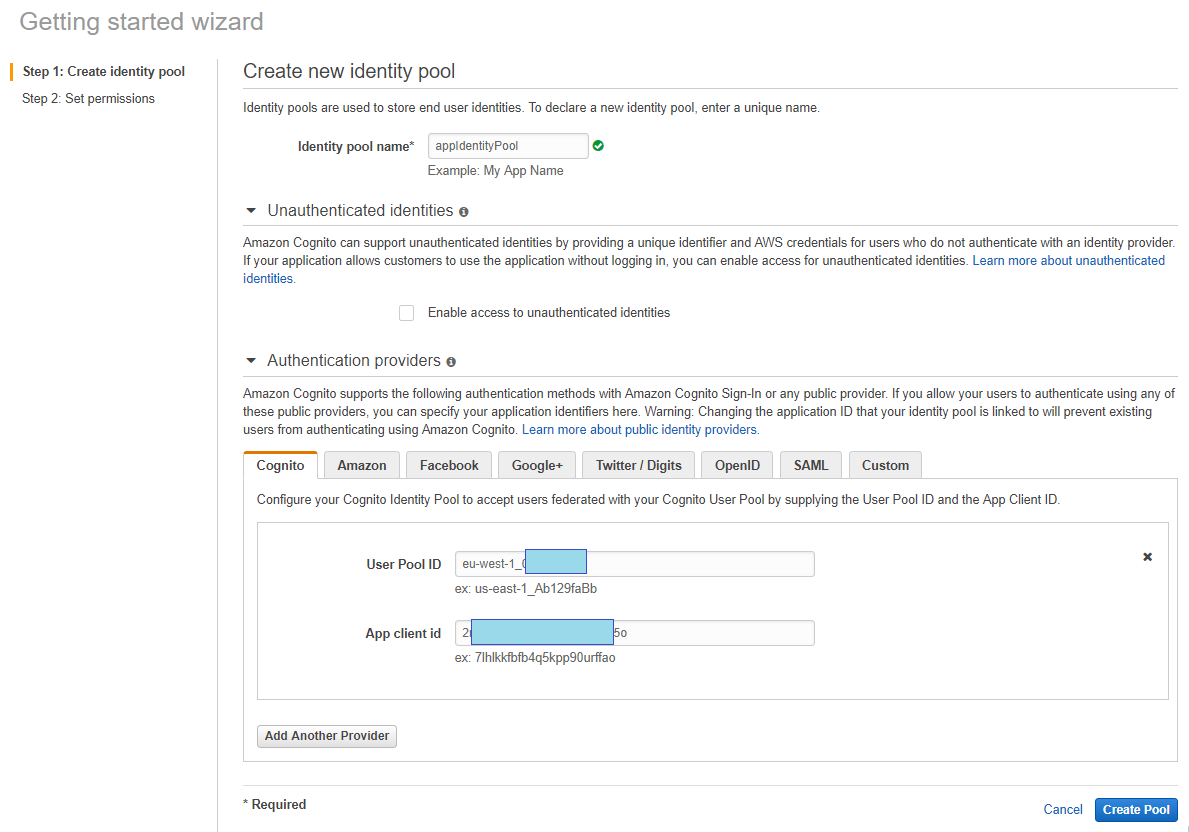Click info icon beside Authentication providers
The width and height of the screenshot is (1189, 832).
click(451, 362)
